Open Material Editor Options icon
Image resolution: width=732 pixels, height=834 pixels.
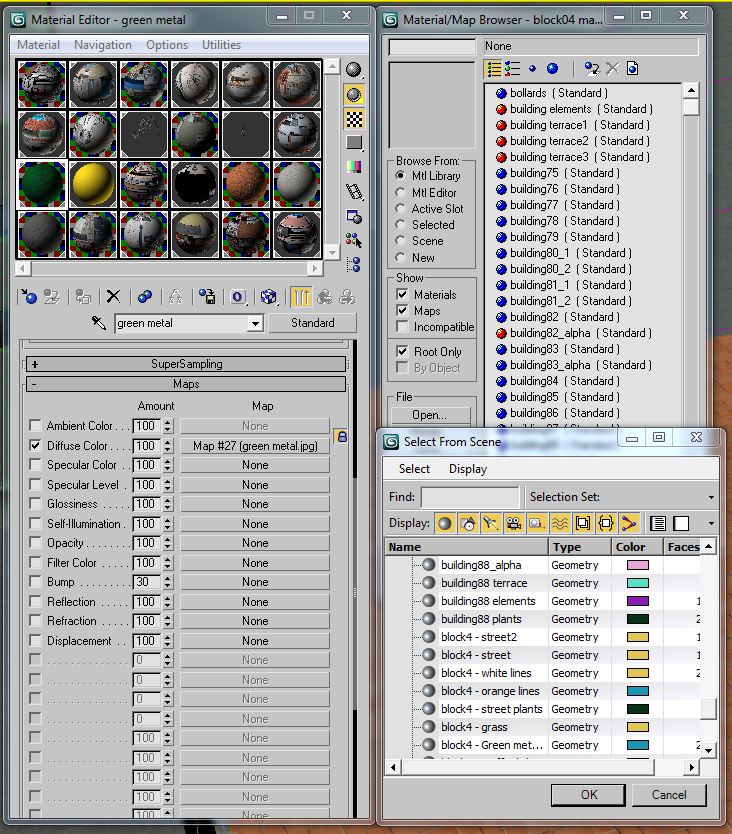[x=354, y=215]
